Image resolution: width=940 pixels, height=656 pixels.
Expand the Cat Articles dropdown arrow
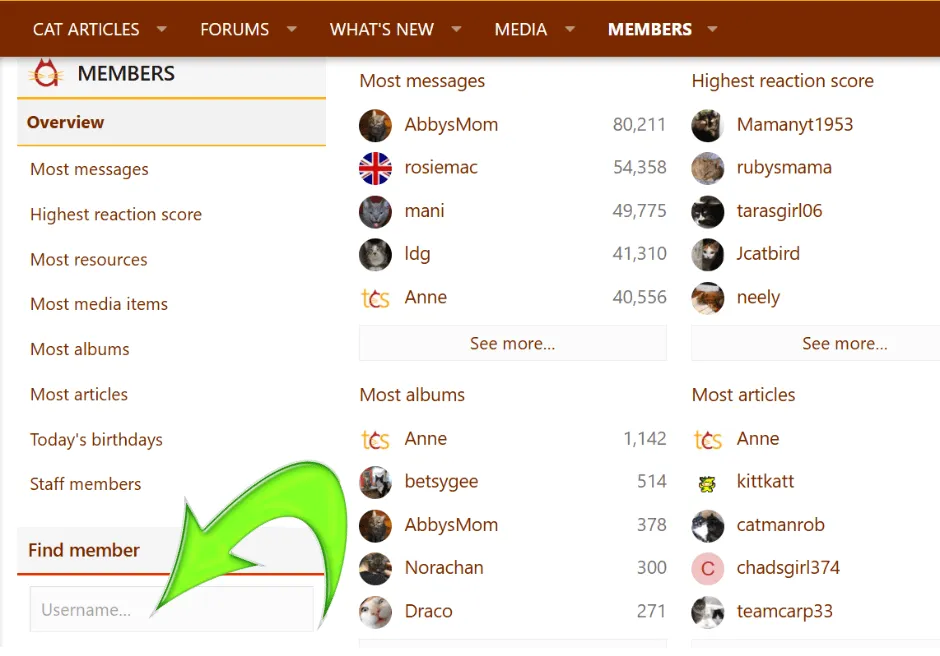pyautogui.click(x=162, y=29)
